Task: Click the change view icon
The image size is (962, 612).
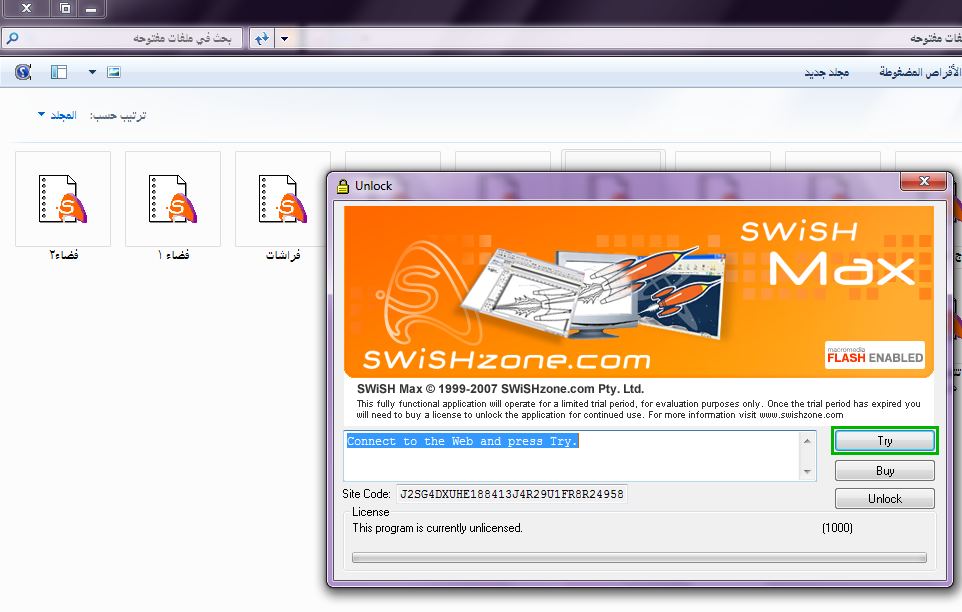Action: [113, 72]
